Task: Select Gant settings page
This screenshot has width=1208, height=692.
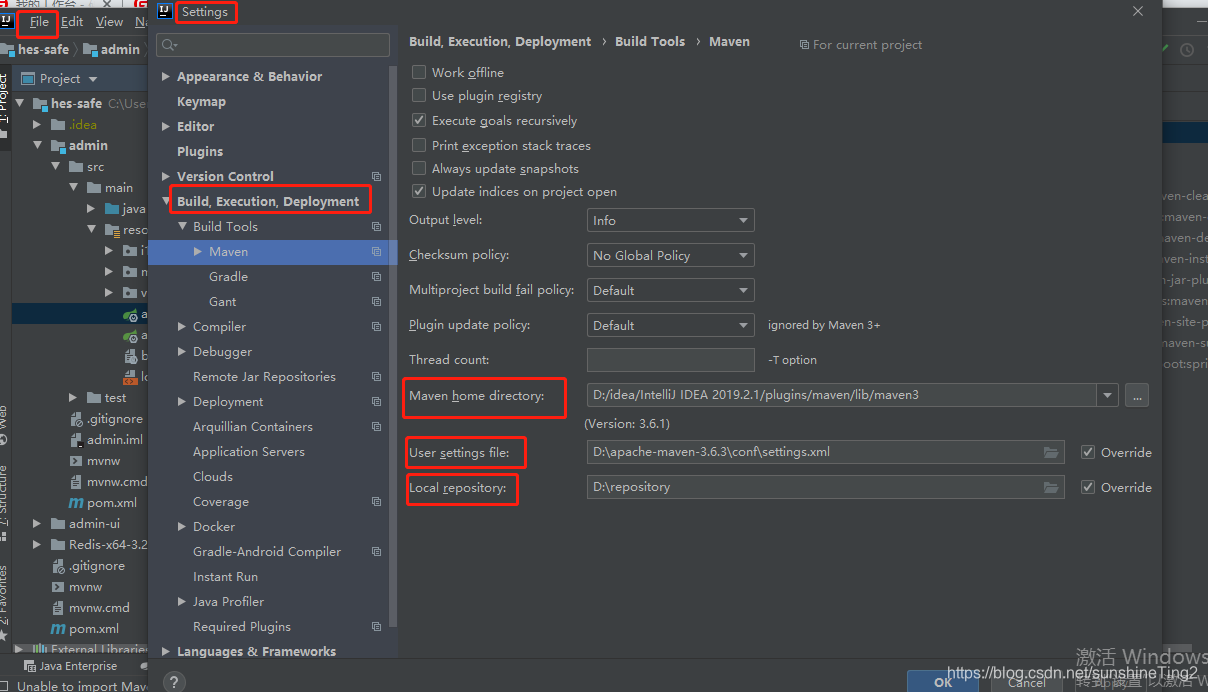Action: click(223, 301)
